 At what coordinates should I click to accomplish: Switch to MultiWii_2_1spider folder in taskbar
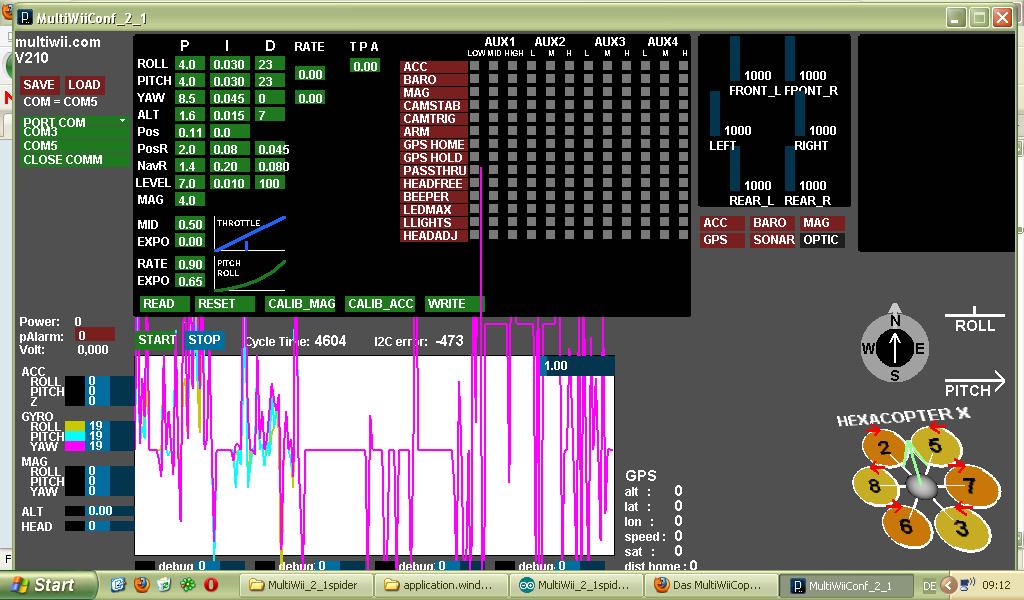(308, 585)
